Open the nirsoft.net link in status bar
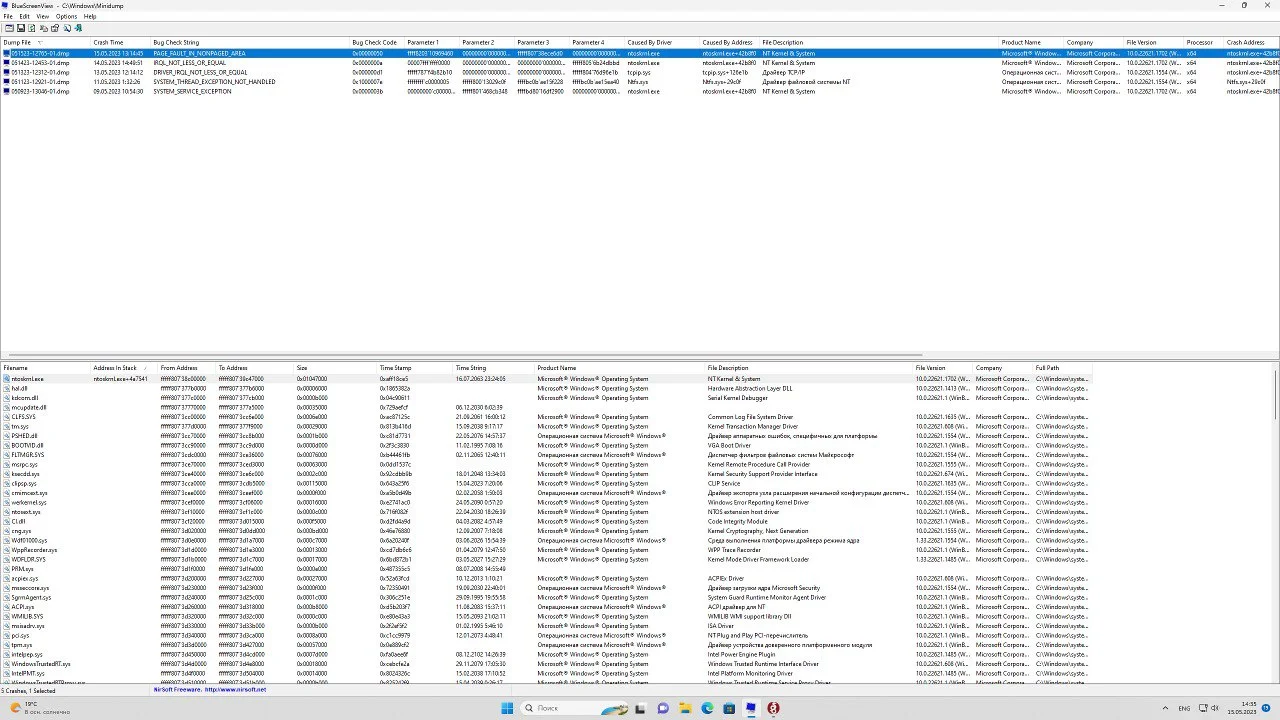 (236, 689)
